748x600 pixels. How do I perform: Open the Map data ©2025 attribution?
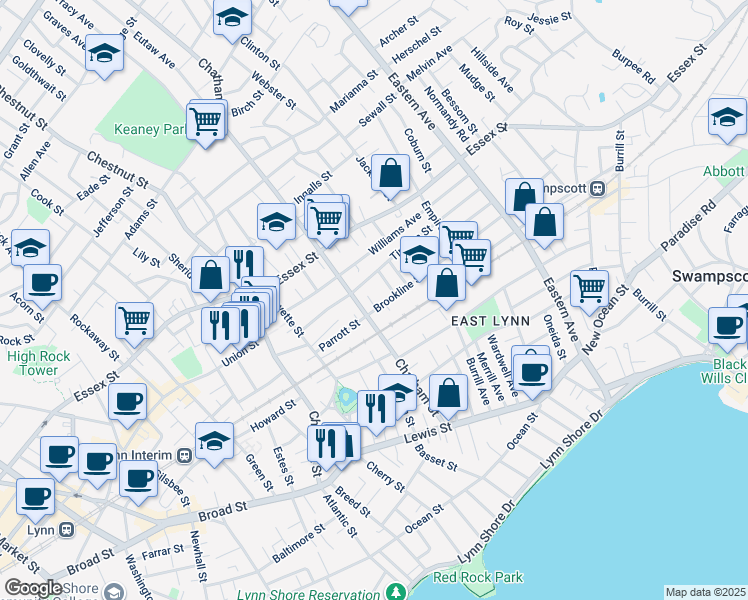(704, 592)
